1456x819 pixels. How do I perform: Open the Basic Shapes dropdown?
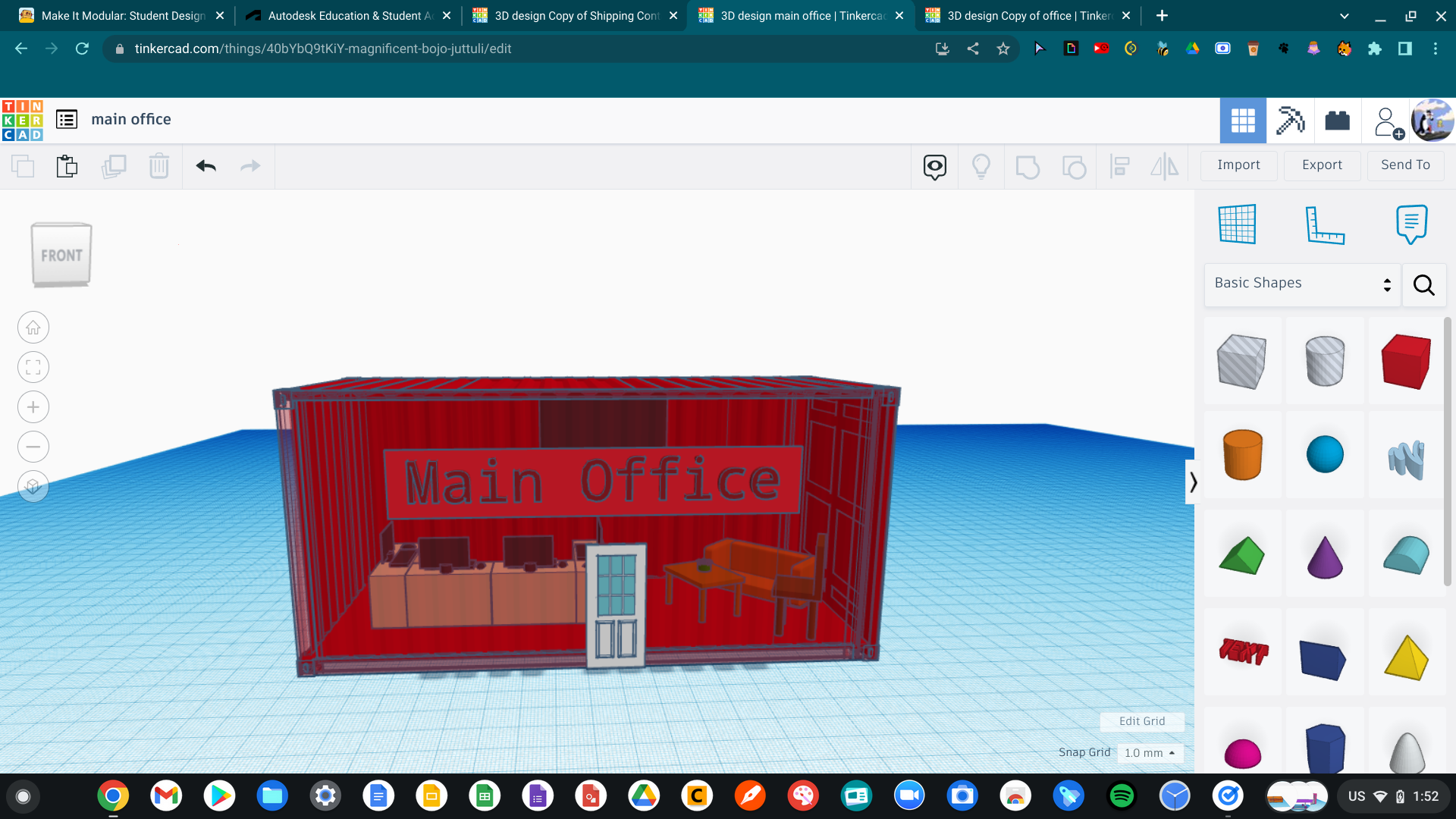(x=1302, y=284)
